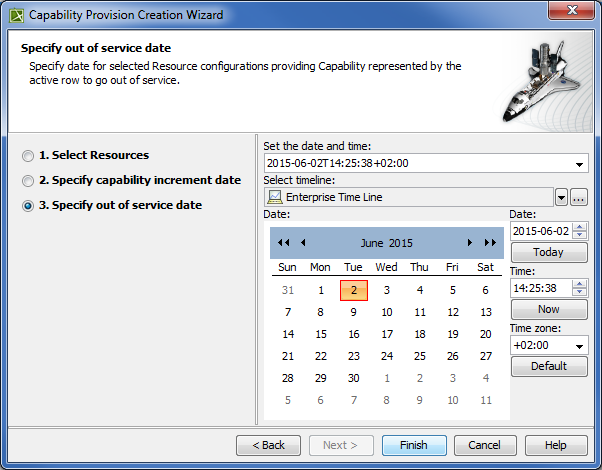Select June 15 in calendar
This screenshot has height=470, width=602.
pyautogui.click(x=321, y=334)
